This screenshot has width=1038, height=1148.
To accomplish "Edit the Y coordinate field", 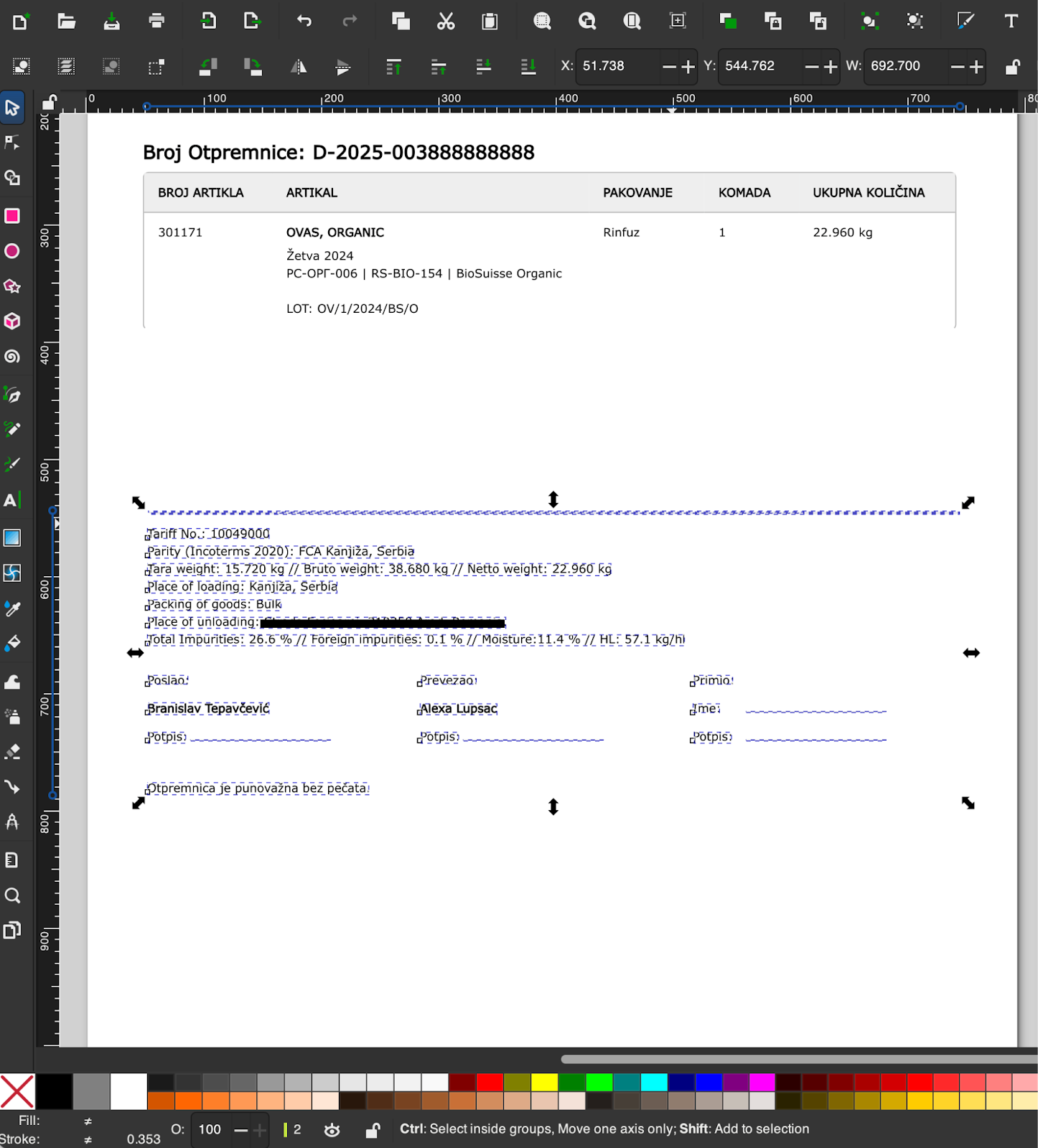I will pyautogui.click(x=760, y=66).
